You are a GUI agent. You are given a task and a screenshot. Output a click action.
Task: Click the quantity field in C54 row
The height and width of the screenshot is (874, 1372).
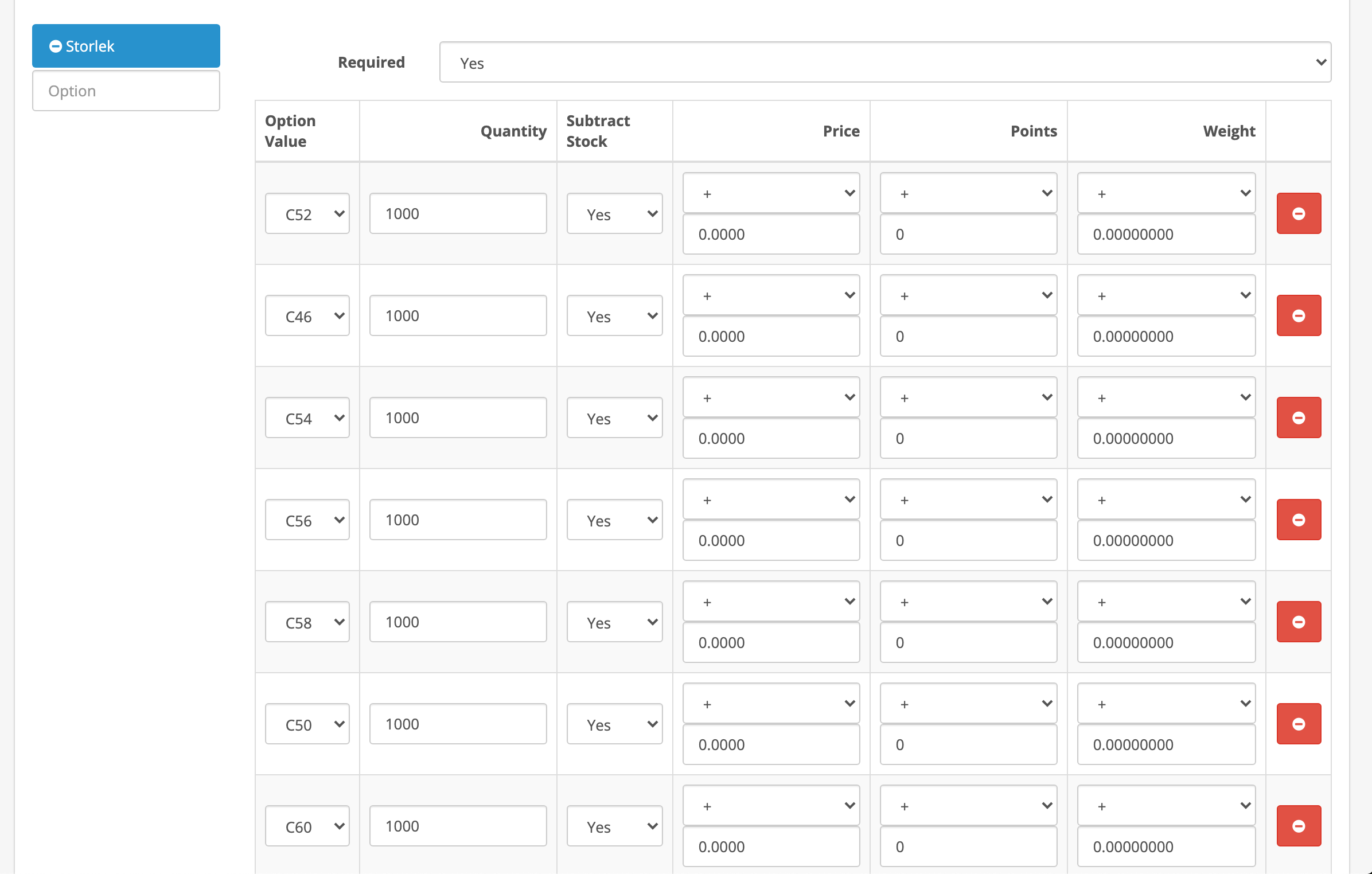(x=458, y=418)
